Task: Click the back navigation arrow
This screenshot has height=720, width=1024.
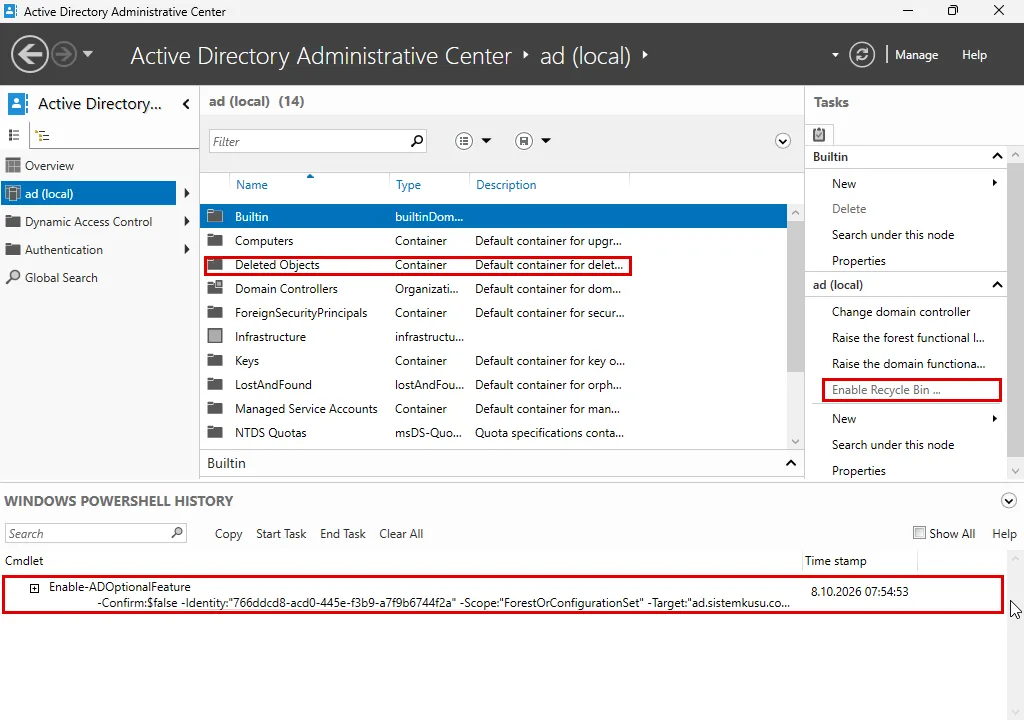Action: click(x=29, y=54)
